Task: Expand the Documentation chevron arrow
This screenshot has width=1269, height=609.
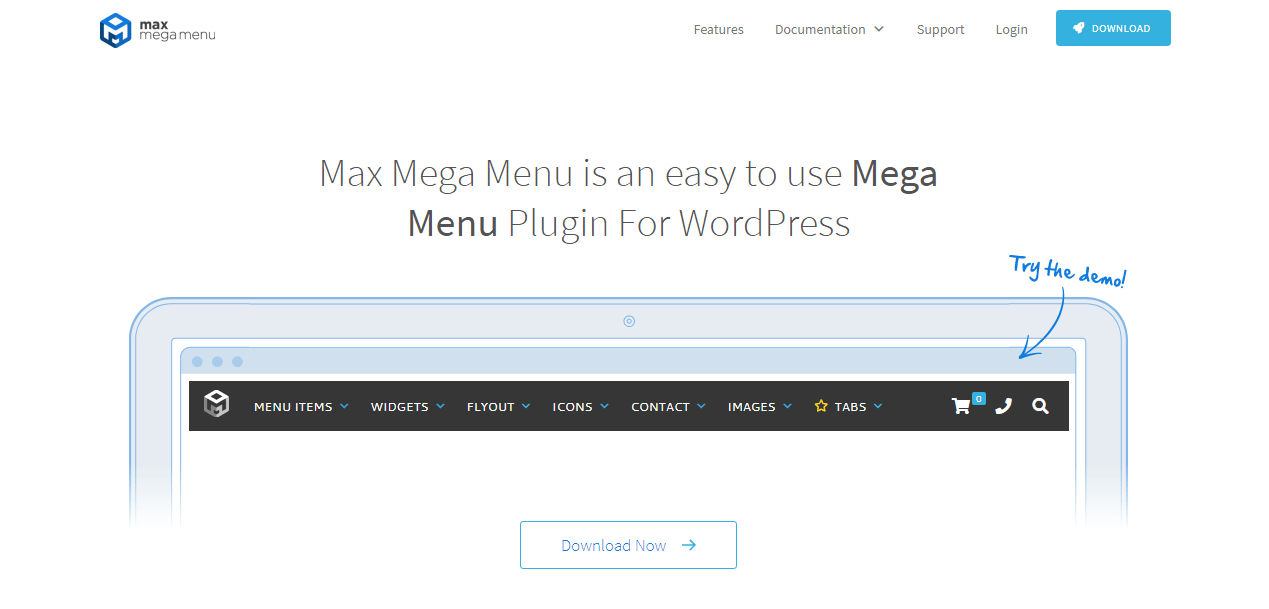Action: pyautogui.click(x=879, y=29)
